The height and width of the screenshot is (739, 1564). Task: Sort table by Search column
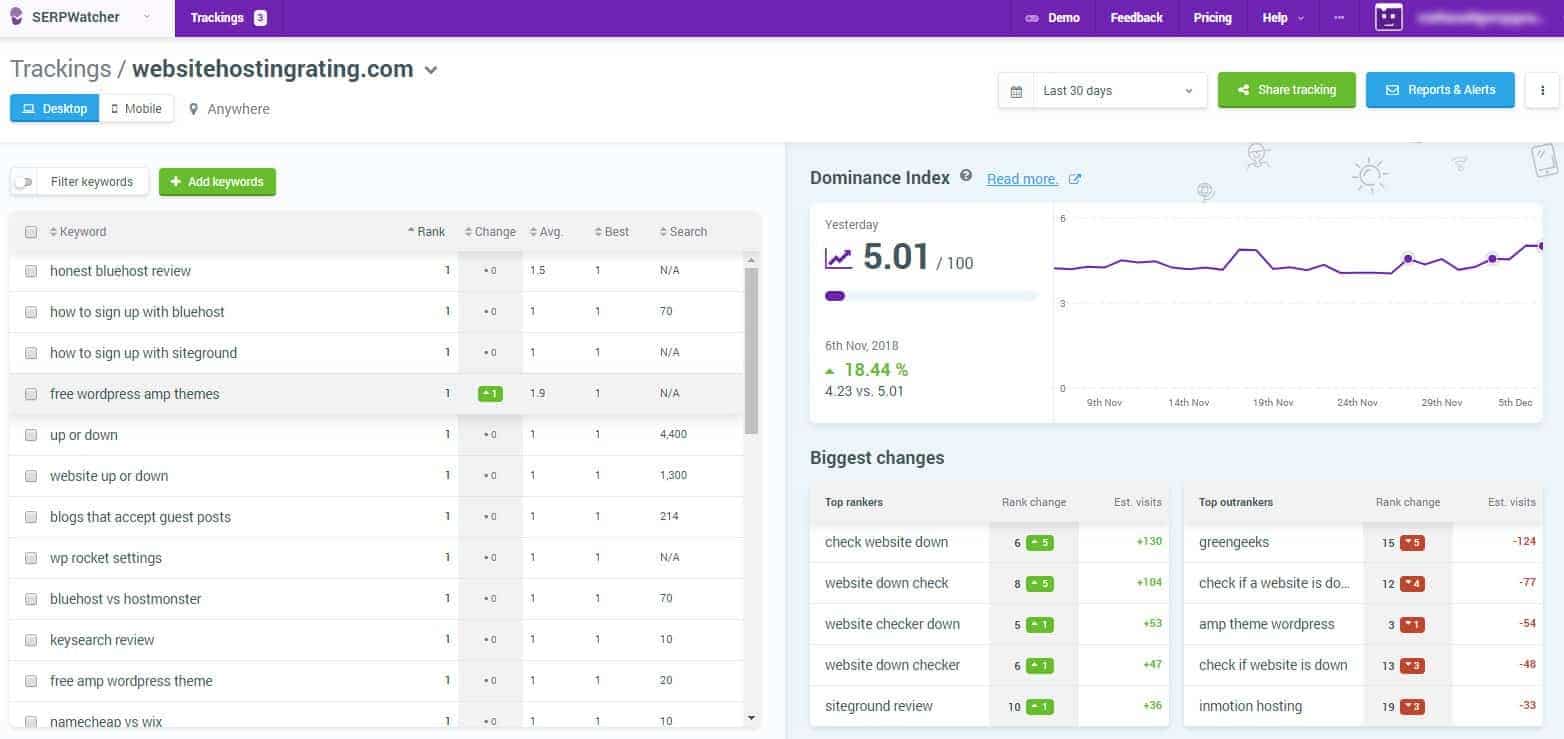pyautogui.click(x=683, y=232)
